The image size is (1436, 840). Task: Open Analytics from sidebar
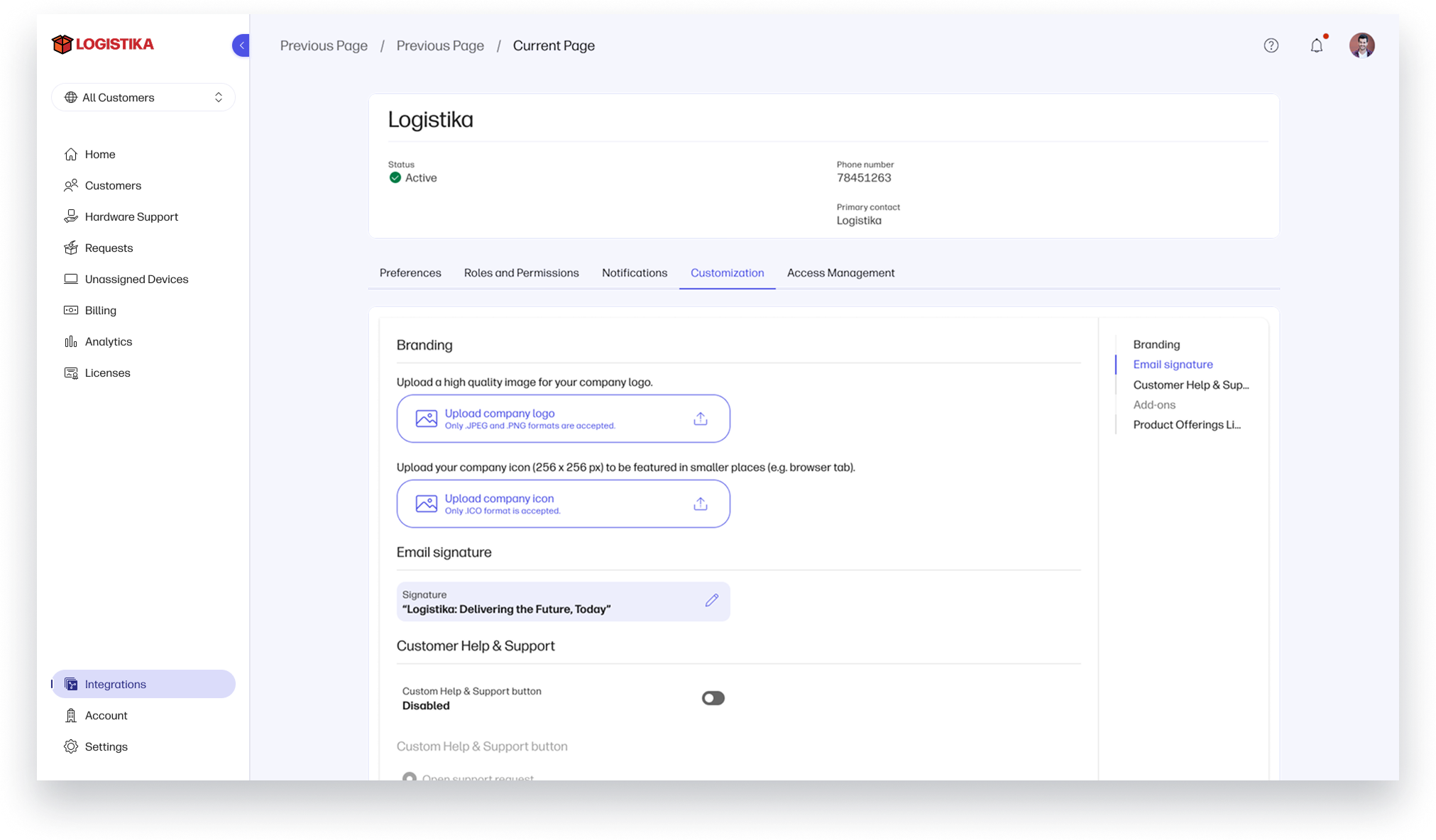[108, 341]
